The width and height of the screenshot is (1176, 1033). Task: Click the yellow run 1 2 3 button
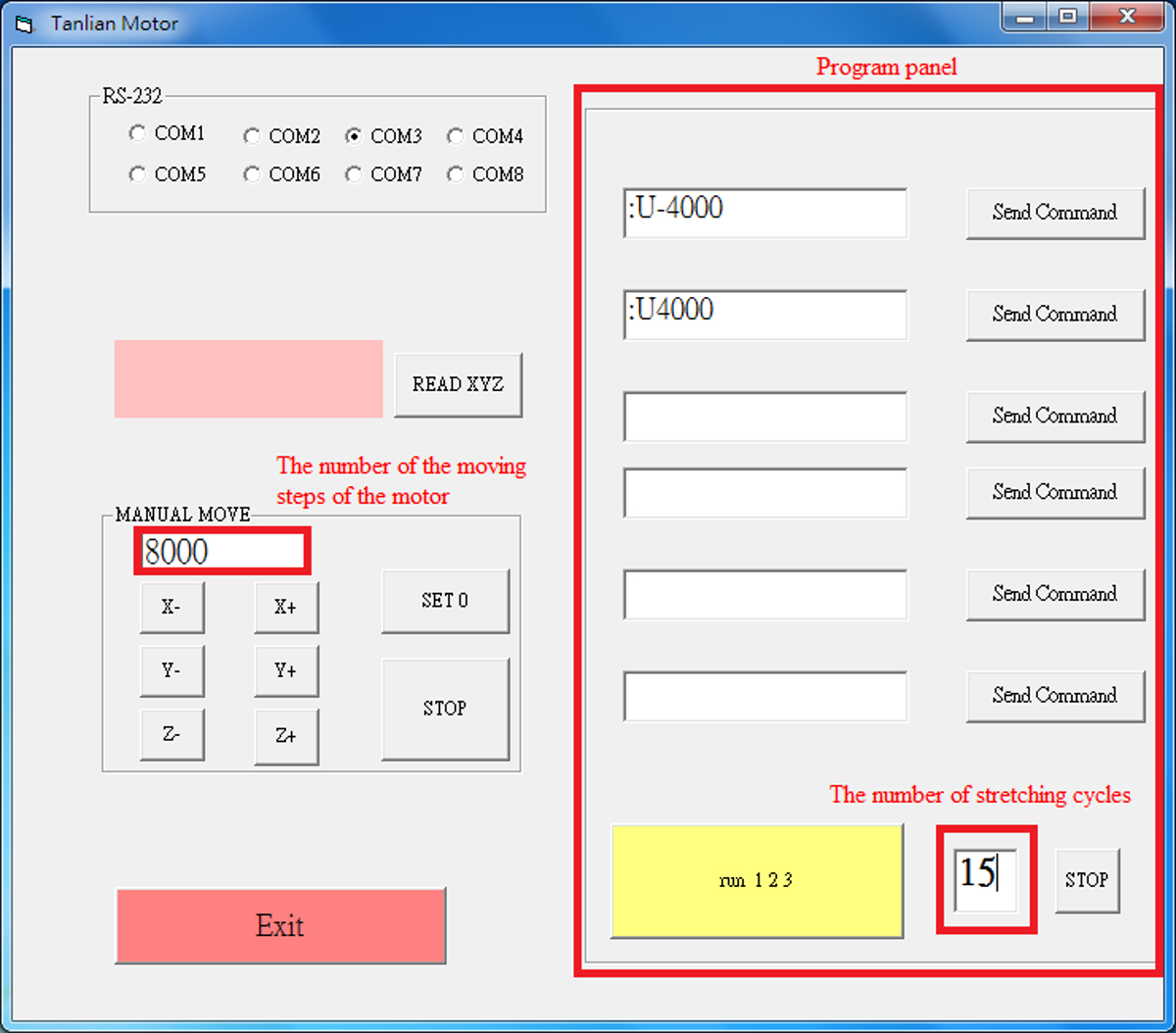pos(757,880)
